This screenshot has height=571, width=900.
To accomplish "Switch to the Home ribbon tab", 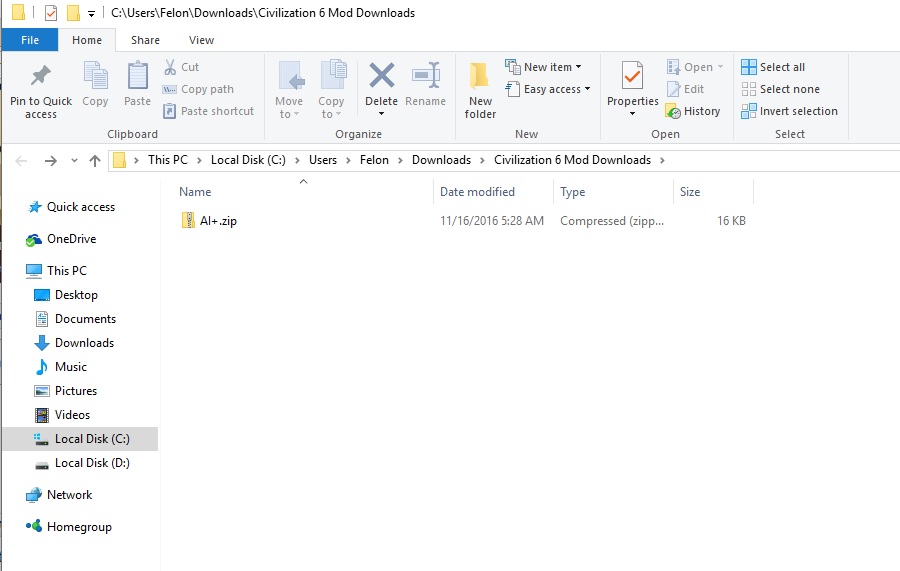I will click(x=87, y=40).
